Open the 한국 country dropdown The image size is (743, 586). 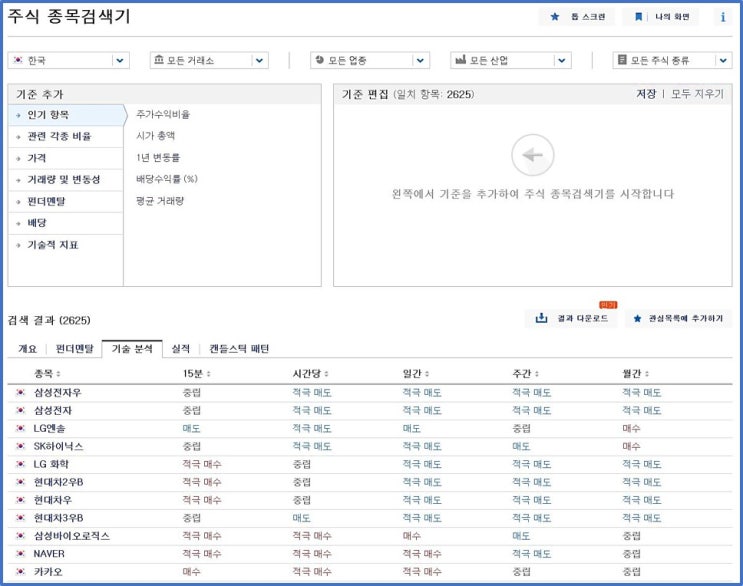[68, 60]
